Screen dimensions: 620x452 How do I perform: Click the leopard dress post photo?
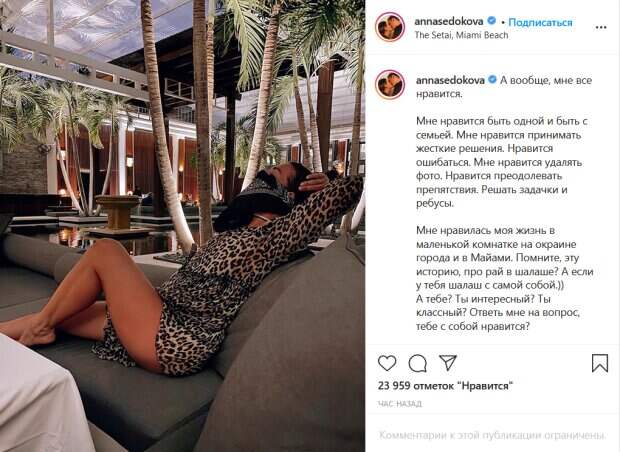[x=182, y=226]
